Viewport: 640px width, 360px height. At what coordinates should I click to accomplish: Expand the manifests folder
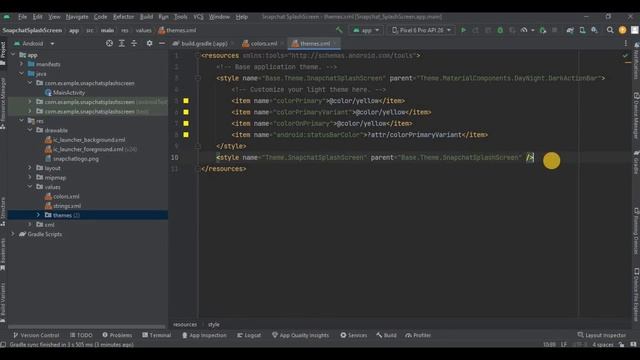[x=22, y=64]
